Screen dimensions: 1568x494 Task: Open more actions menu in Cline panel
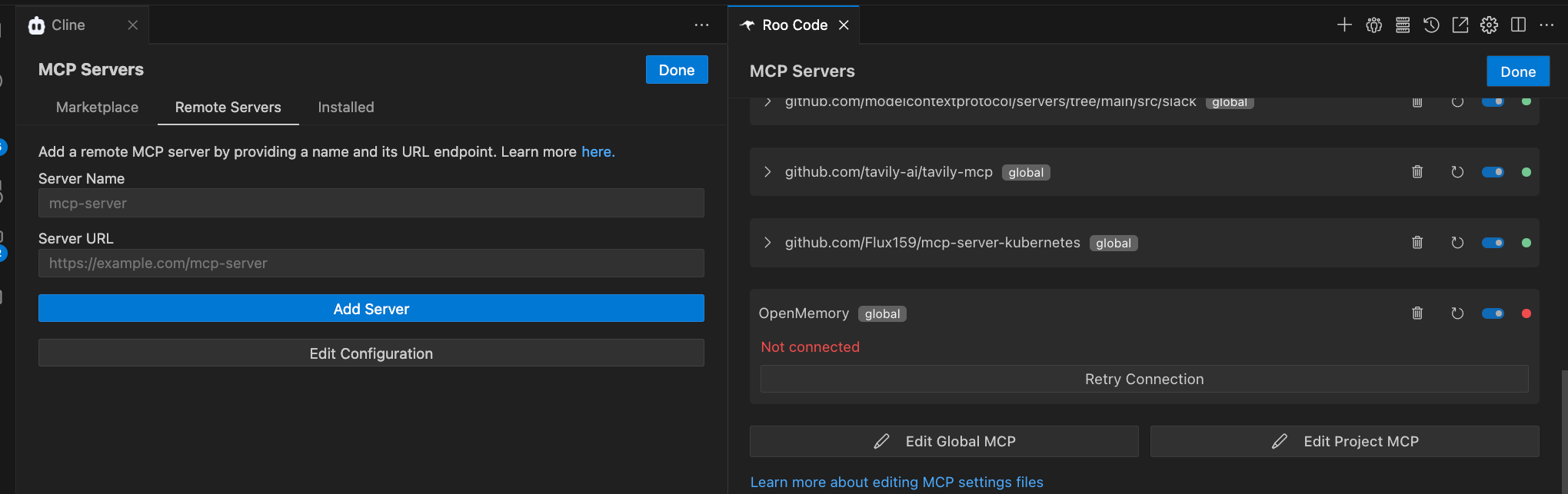pyautogui.click(x=701, y=25)
